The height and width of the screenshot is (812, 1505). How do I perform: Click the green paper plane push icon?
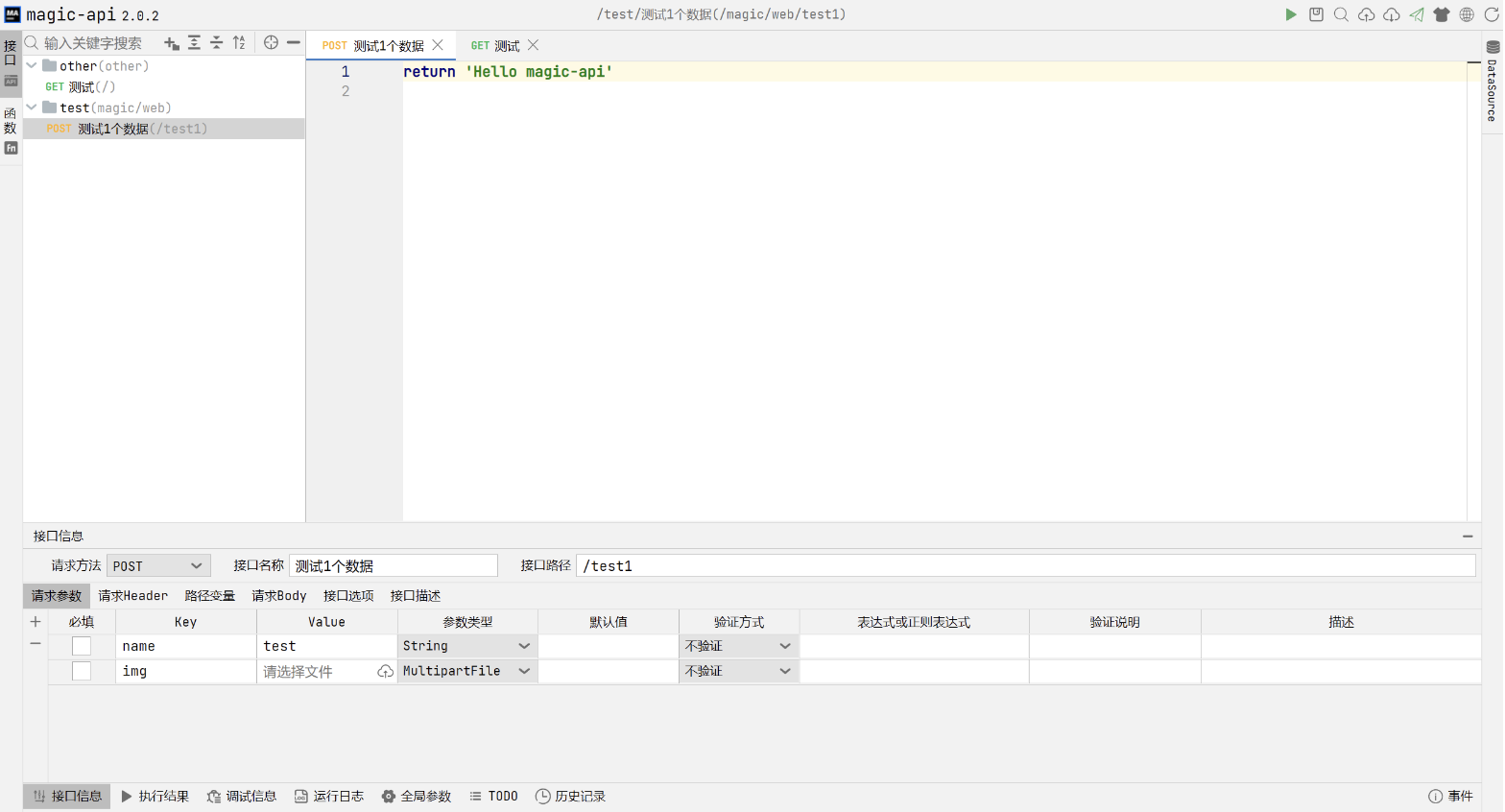click(1417, 14)
